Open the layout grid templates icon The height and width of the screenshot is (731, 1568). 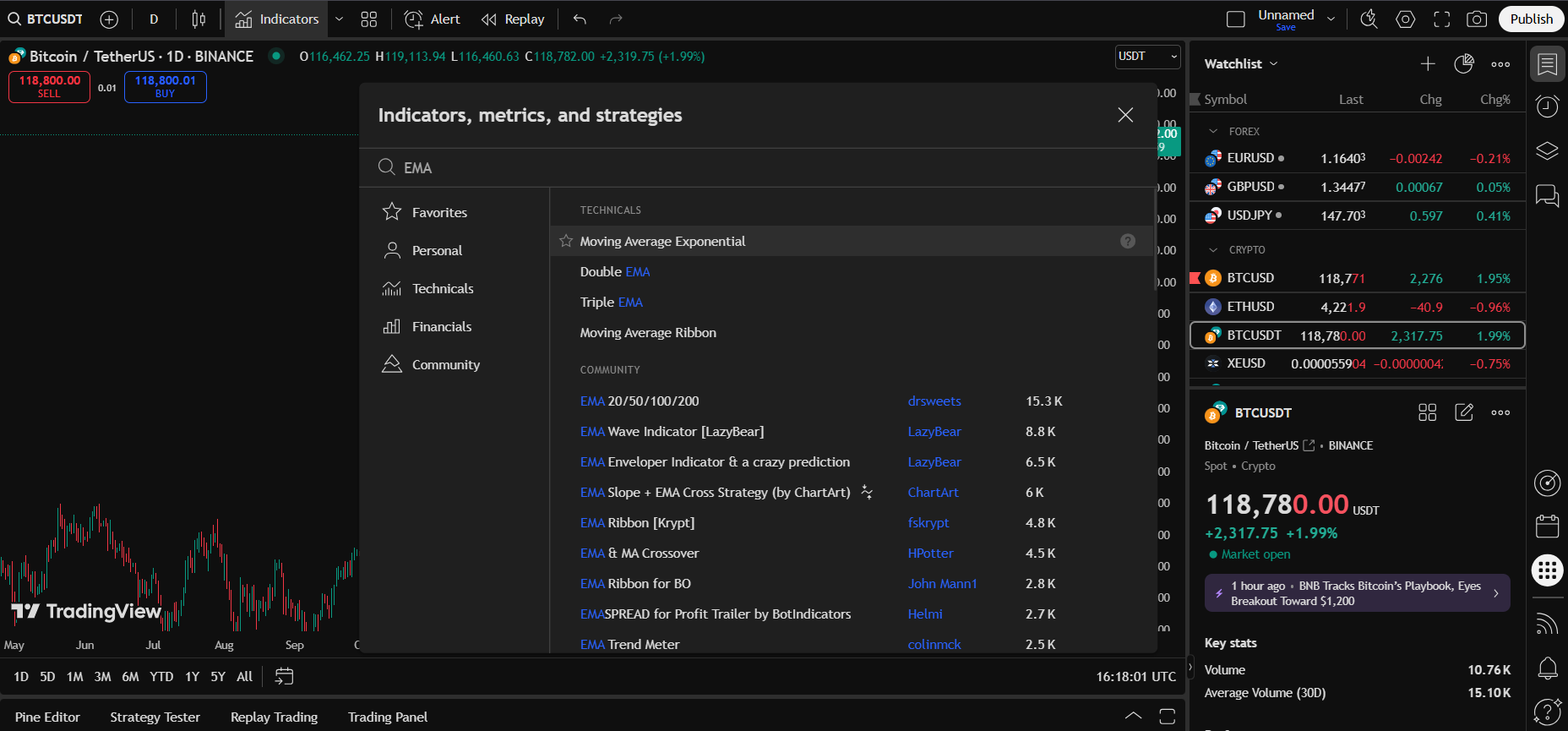369,19
